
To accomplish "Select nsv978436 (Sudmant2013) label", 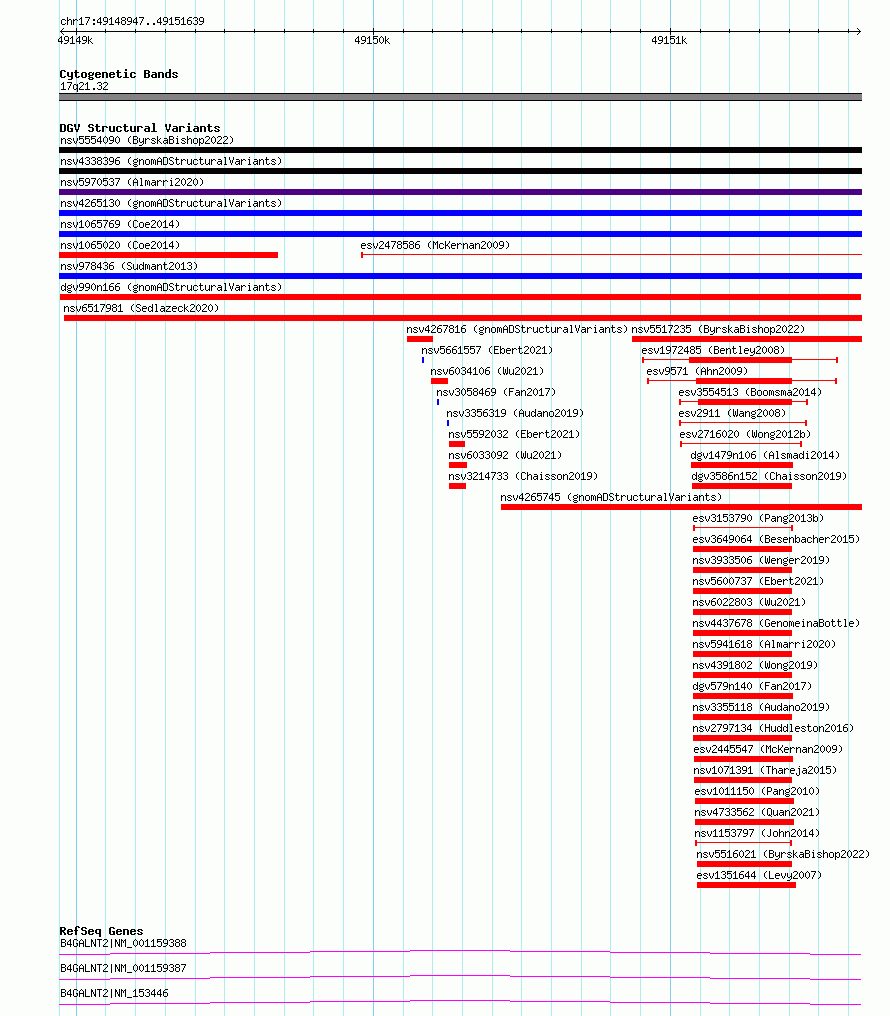I will click(x=129, y=266).
